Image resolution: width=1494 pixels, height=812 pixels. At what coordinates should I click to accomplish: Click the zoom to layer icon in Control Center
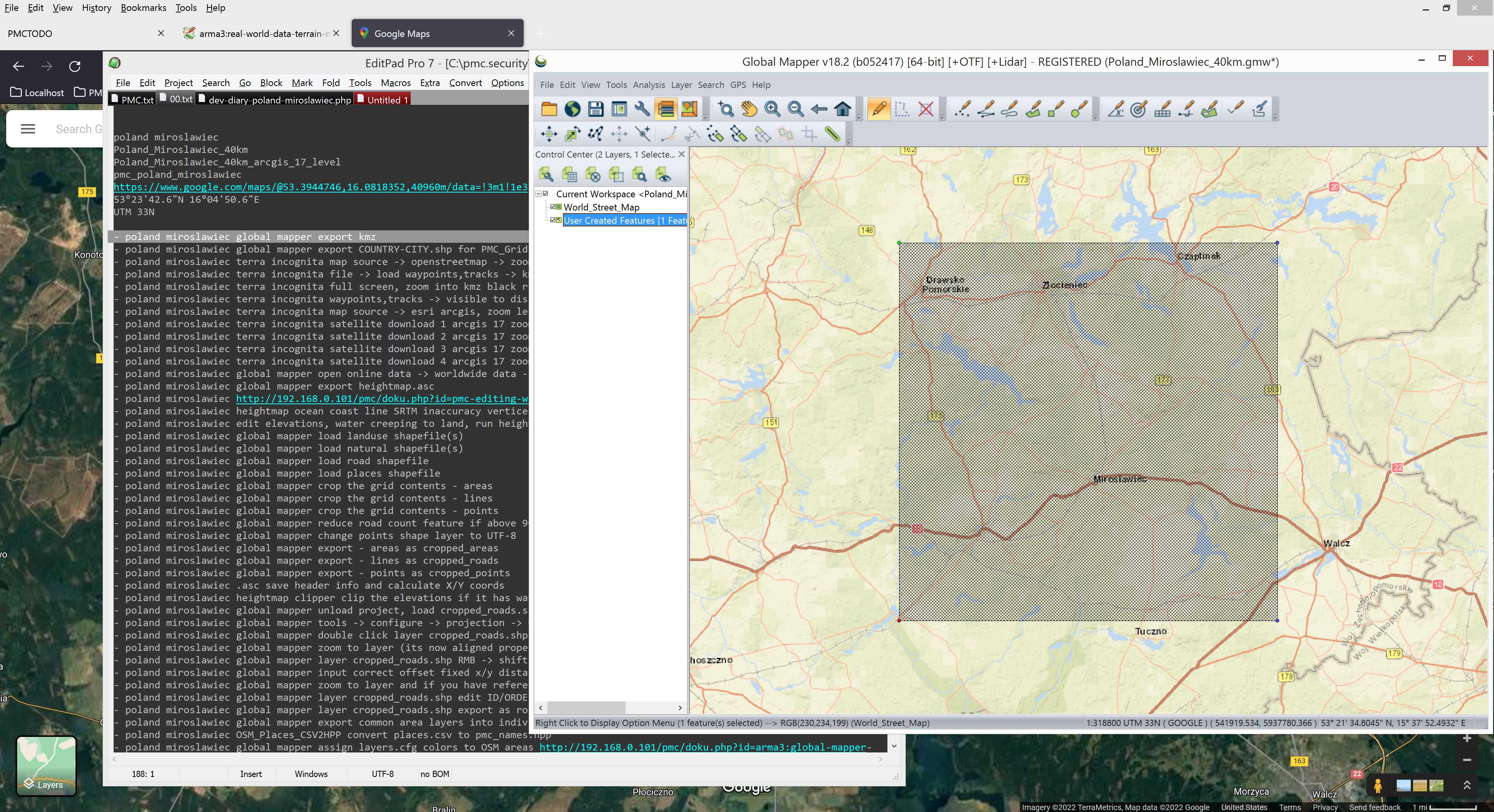point(639,174)
